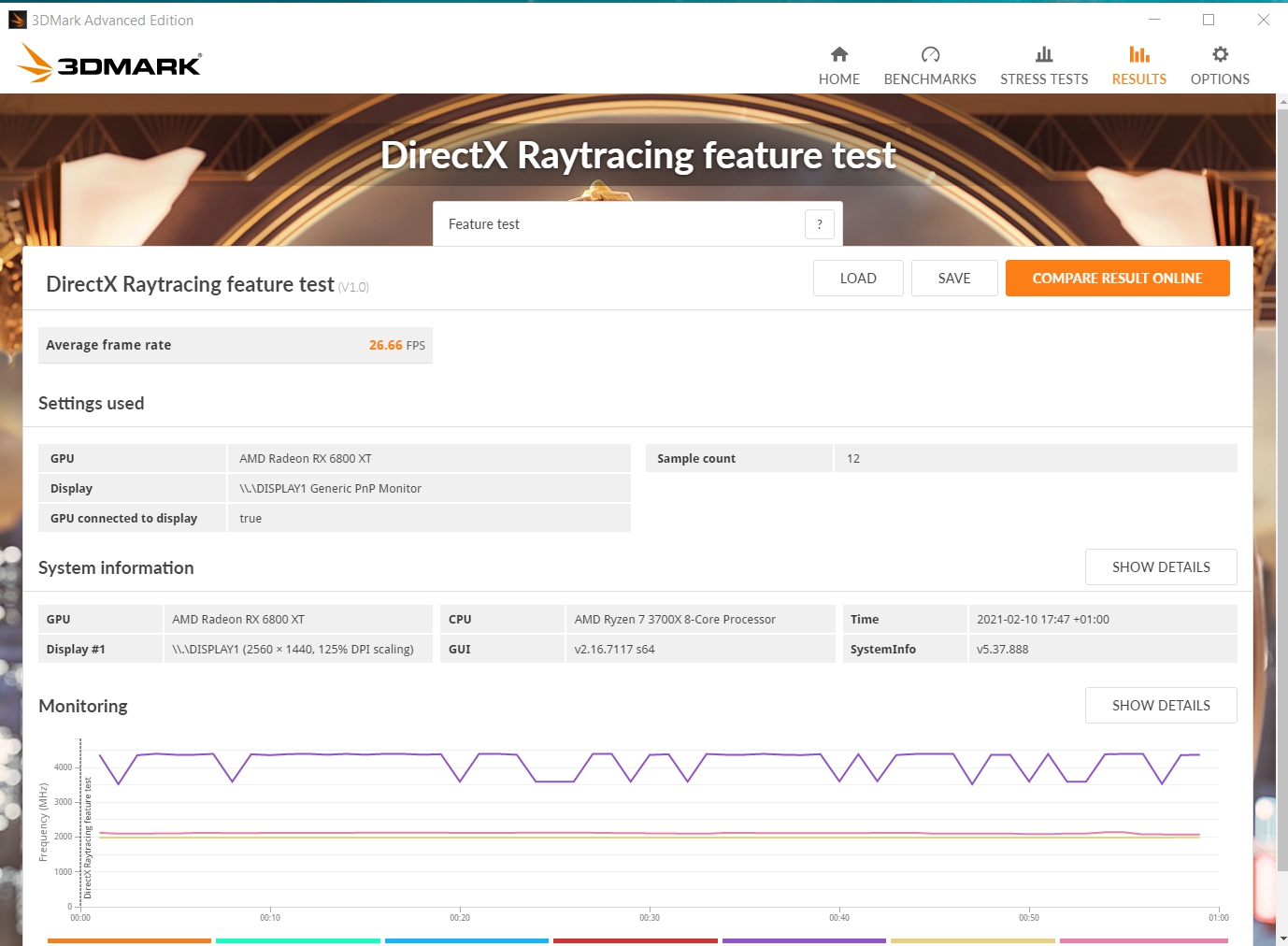Image resolution: width=1288 pixels, height=946 pixels.
Task: Click the LOAD button
Action: point(858,278)
